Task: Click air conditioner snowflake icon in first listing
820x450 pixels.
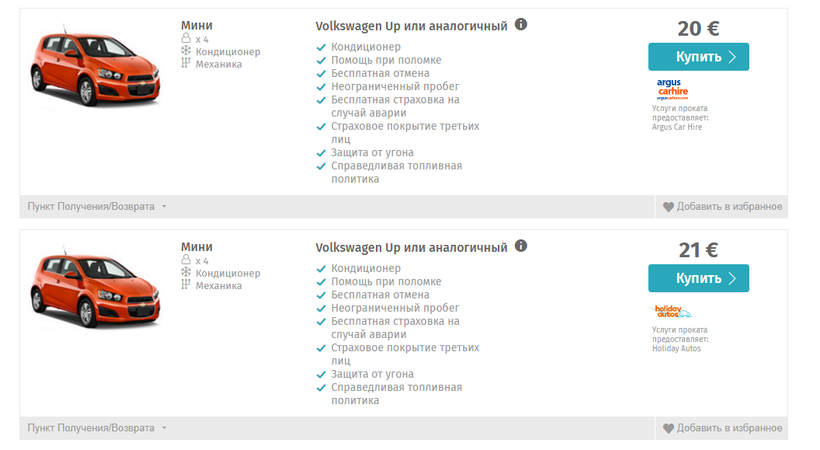Action: pyautogui.click(x=186, y=51)
